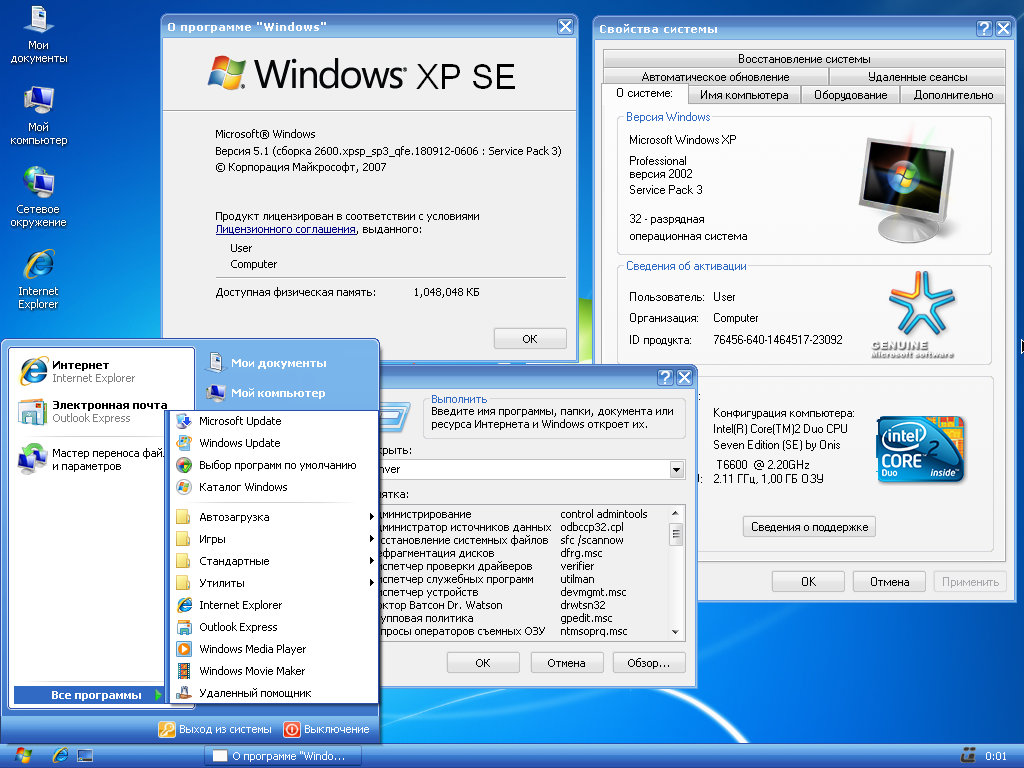The image size is (1024, 768).
Task: Click the command list scrollbar thumb
Action: pyautogui.click(x=676, y=535)
